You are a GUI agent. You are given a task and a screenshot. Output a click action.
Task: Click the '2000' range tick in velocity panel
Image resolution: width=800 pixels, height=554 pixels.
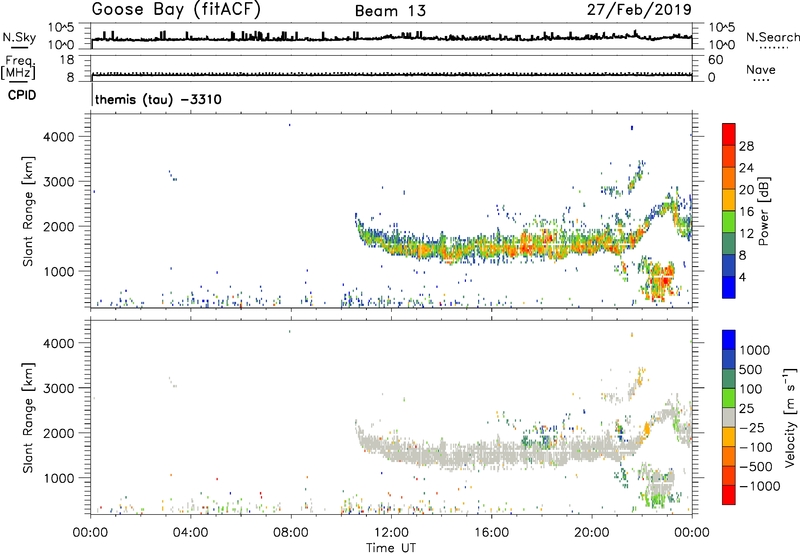pyautogui.click(x=58, y=433)
